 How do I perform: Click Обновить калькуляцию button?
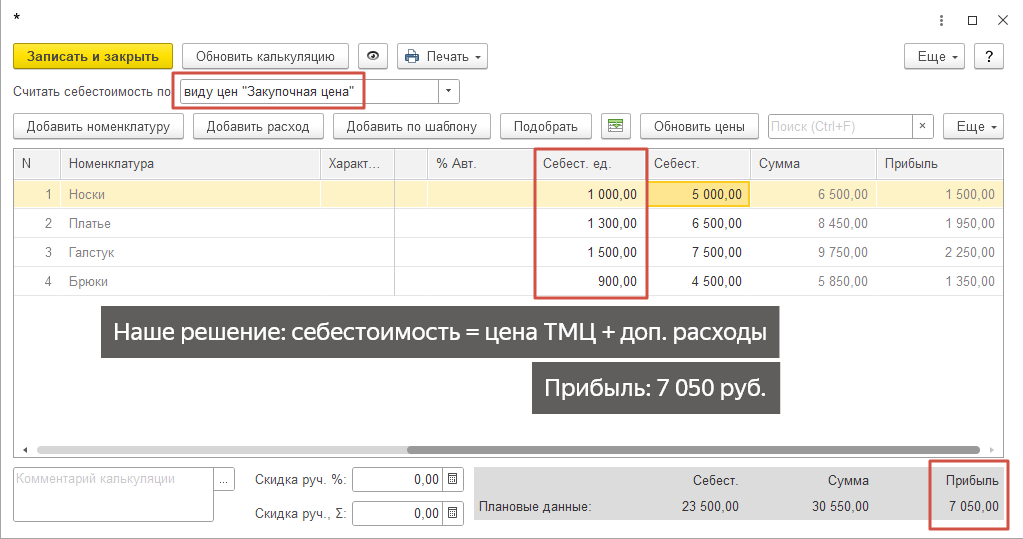(x=265, y=56)
